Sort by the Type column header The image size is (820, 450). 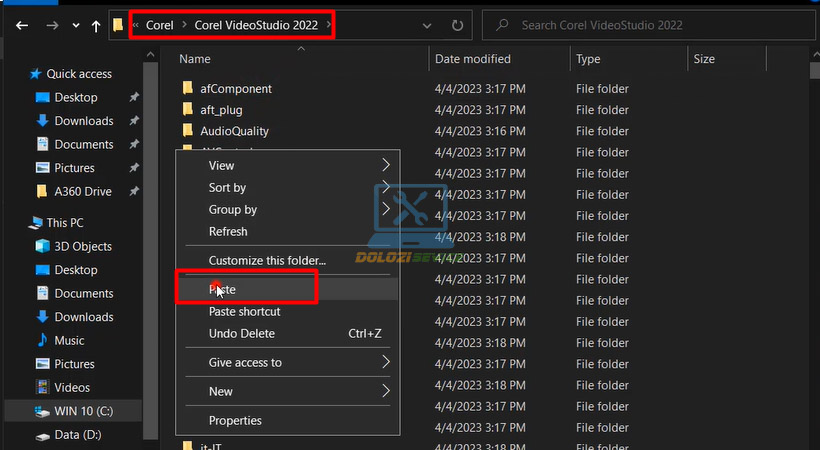click(x=588, y=59)
